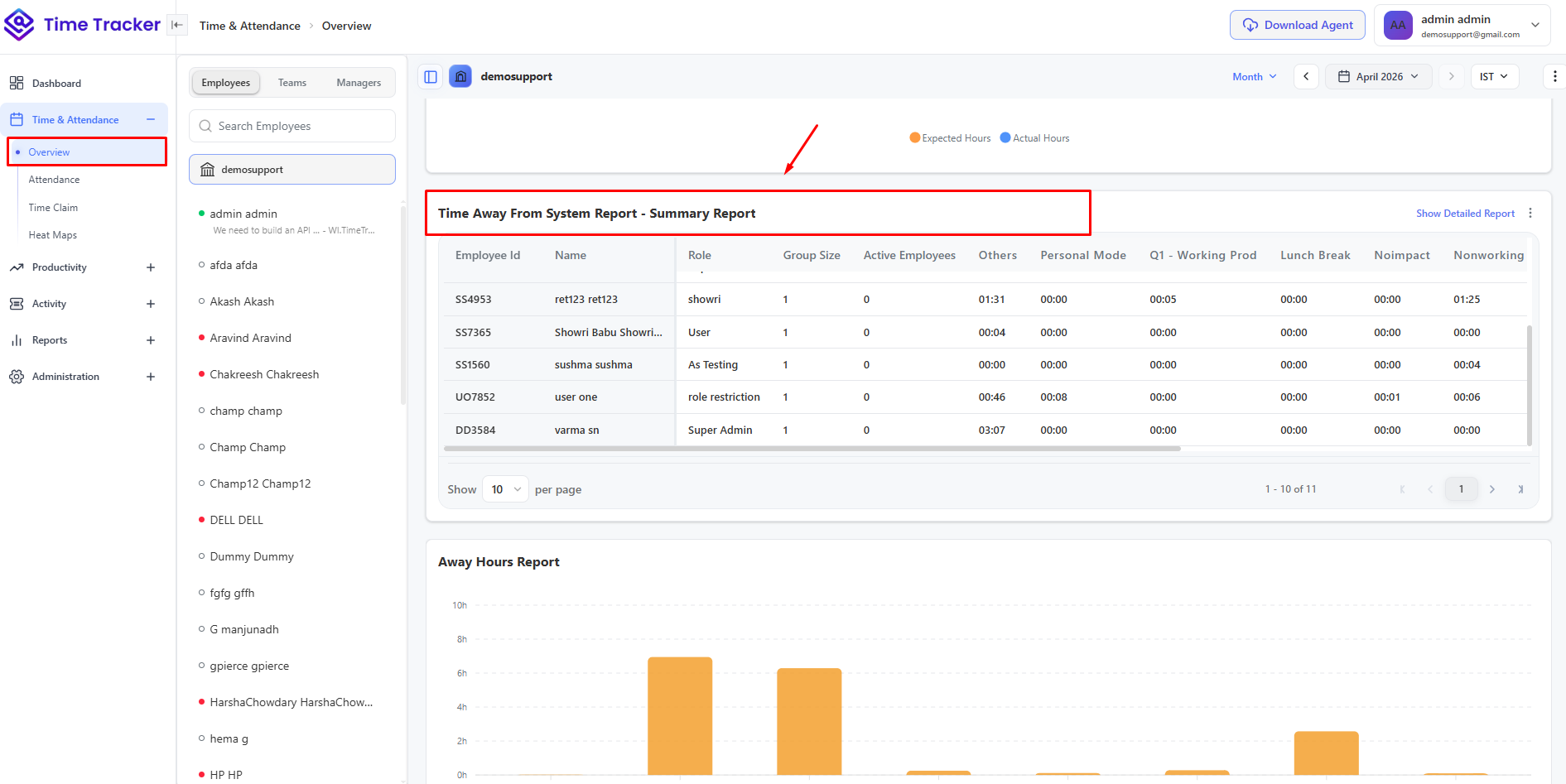
Task: Click the Productivity trend icon
Action: click(17, 267)
